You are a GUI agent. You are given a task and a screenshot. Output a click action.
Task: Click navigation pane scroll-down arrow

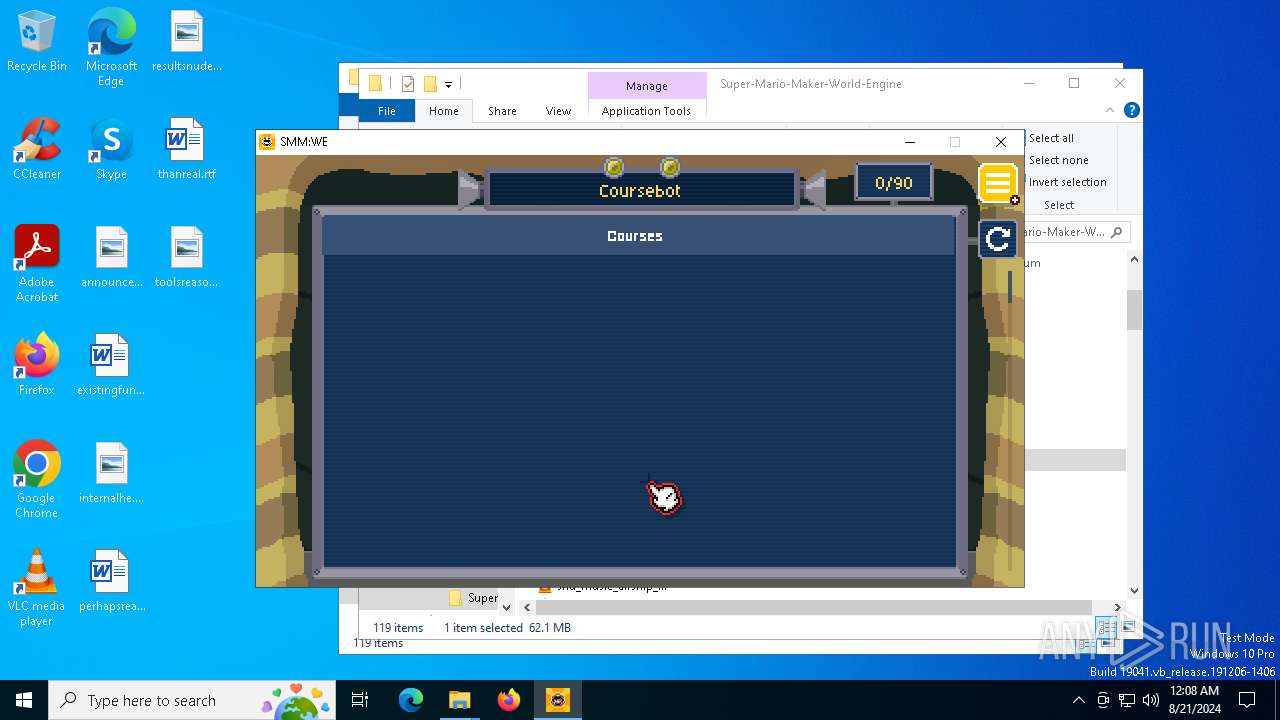pos(506,607)
